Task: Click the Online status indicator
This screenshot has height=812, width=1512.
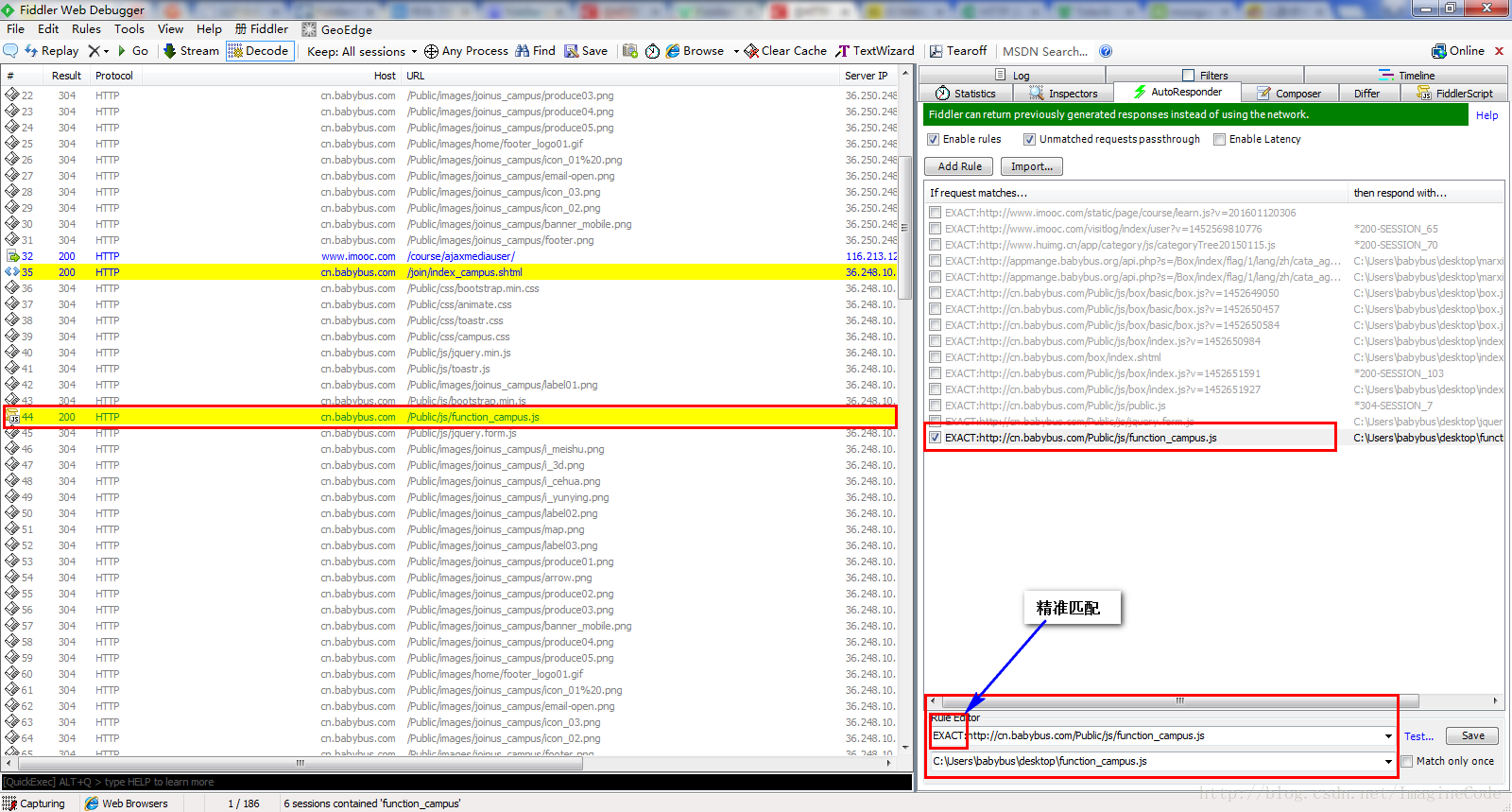Action: (x=1458, y=51)
